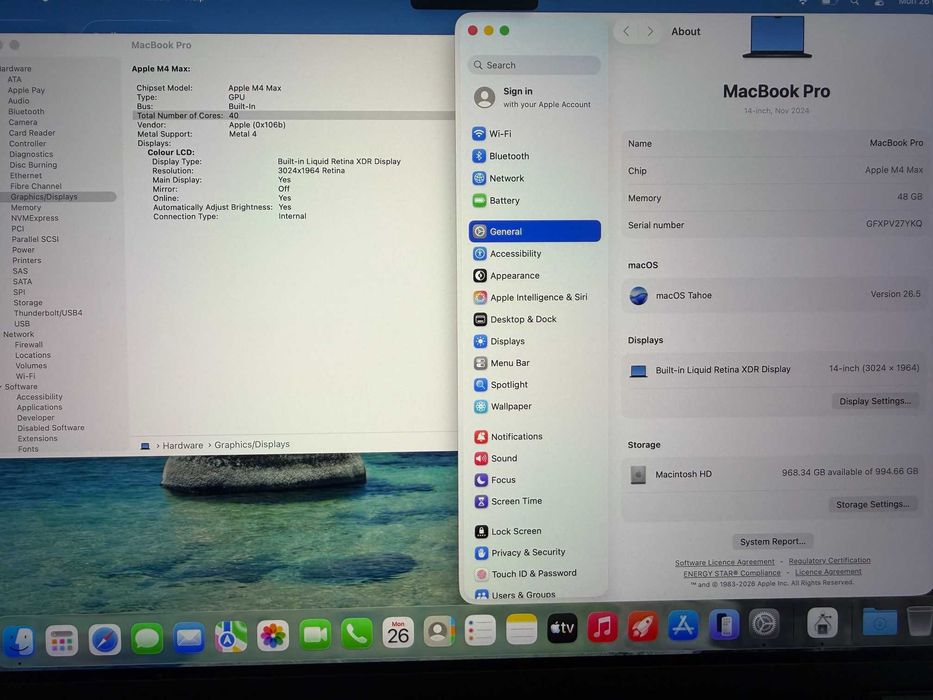933x700 pixels.
Task: Open Contacts app in Dock
Action: (439, 632)
